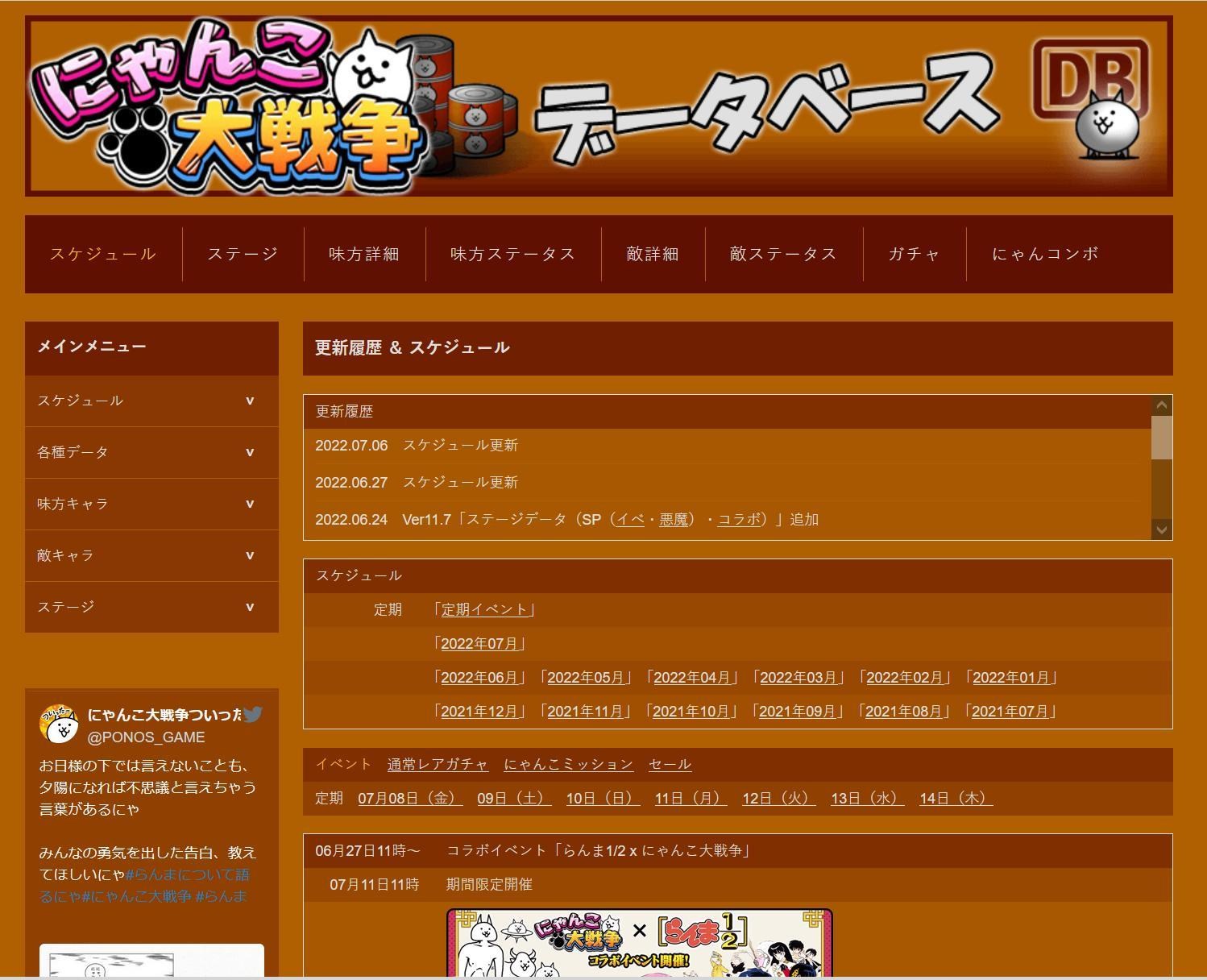This screenshot has width=1207, height=980.
Task: Click the イベント tab label
Action: tap(343, 764)
